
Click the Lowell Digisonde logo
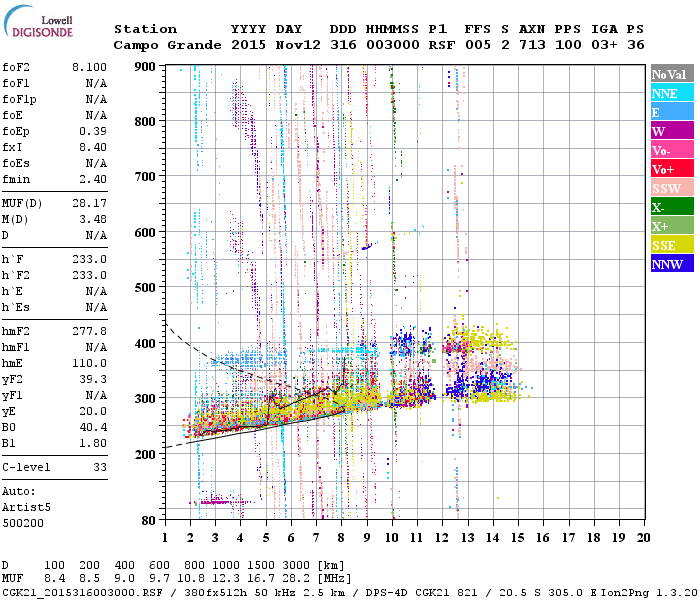(38, 22)
